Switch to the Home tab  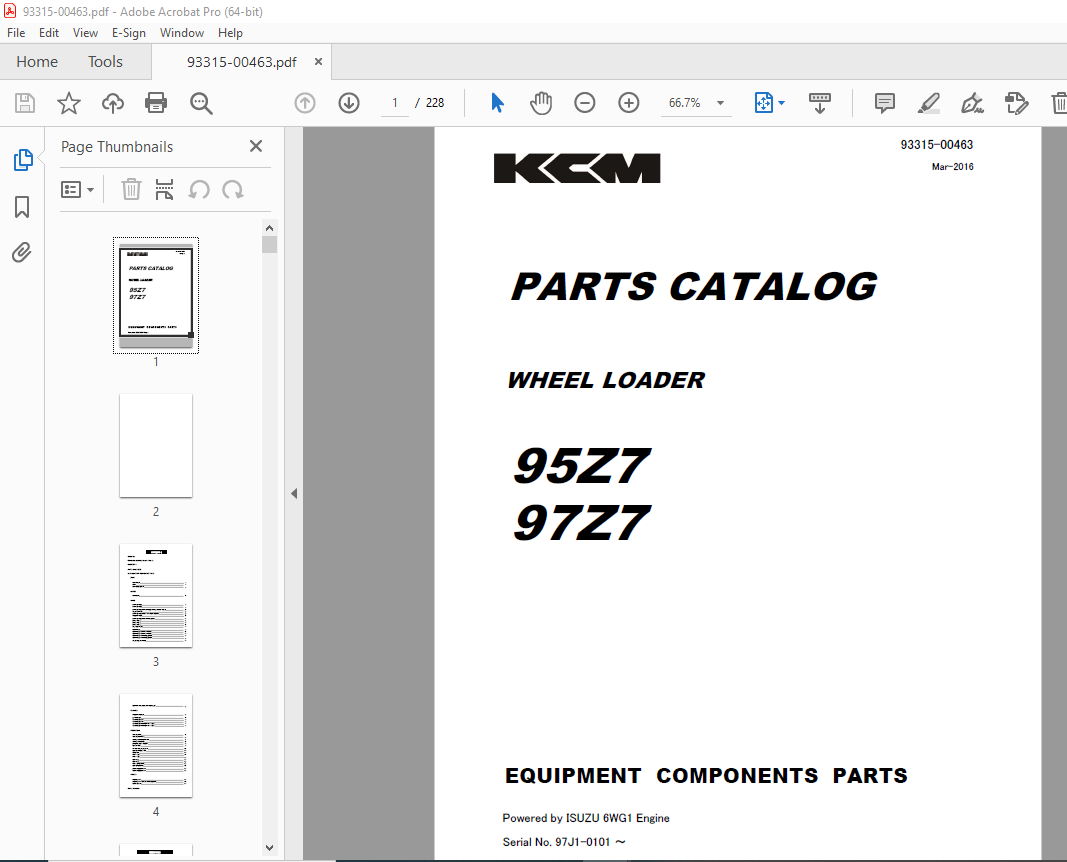pos(37,62)
